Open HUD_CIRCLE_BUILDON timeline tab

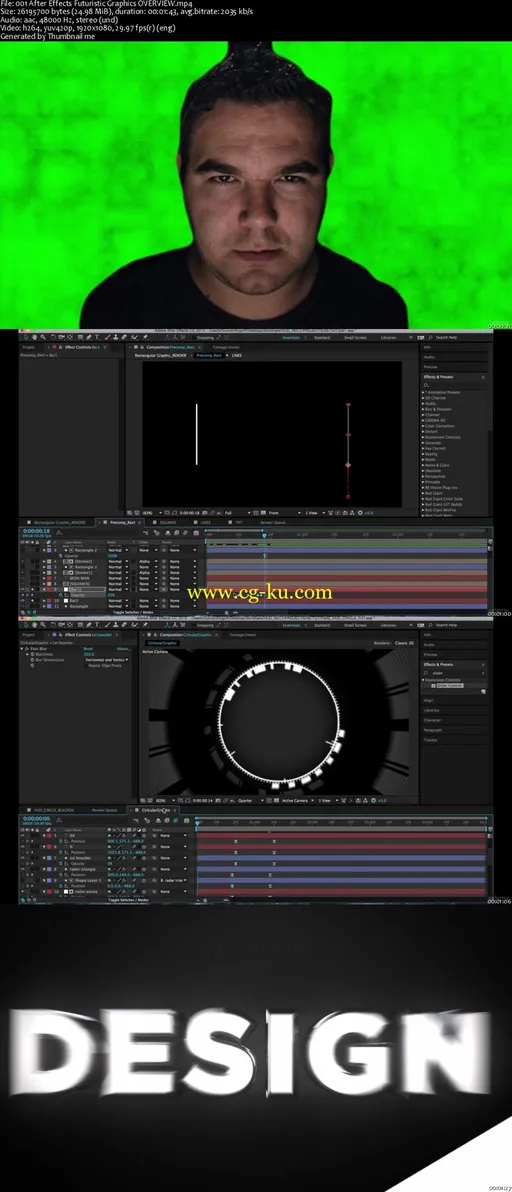(54, 810)
